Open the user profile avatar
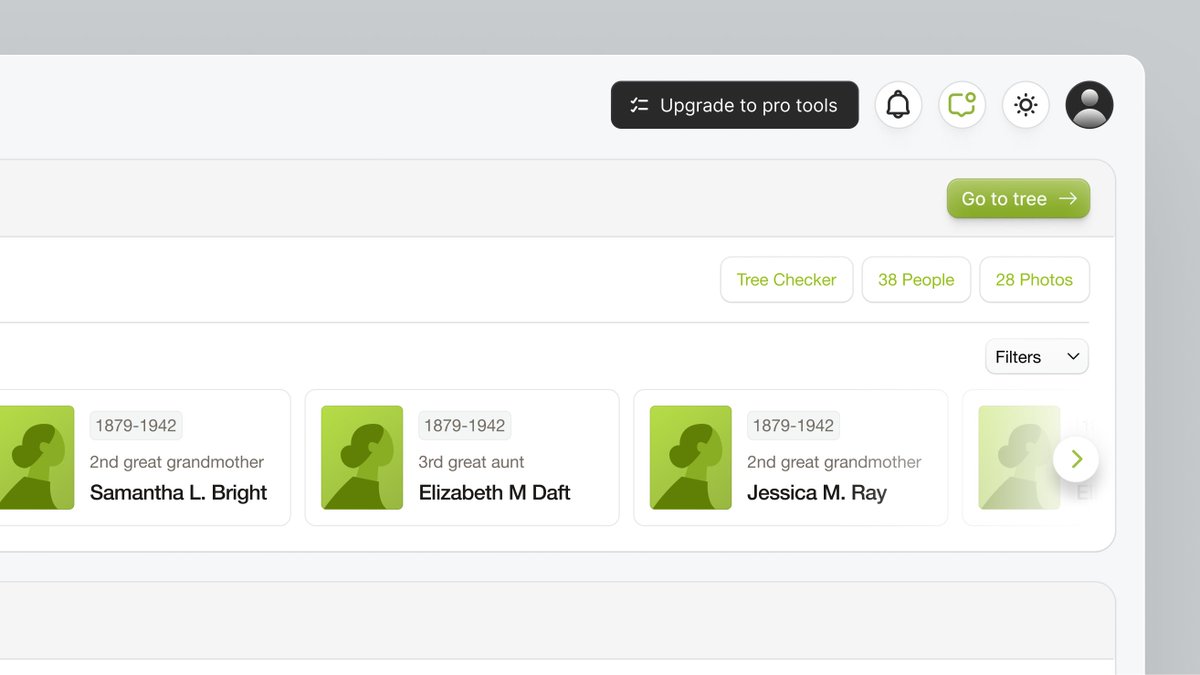 [1089, 105]
